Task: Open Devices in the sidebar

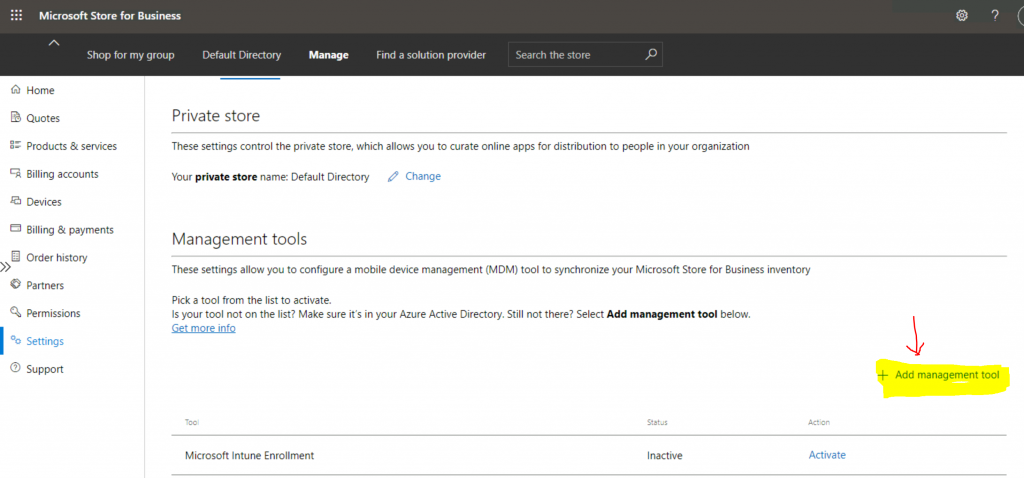Action: tap(44, 202)
